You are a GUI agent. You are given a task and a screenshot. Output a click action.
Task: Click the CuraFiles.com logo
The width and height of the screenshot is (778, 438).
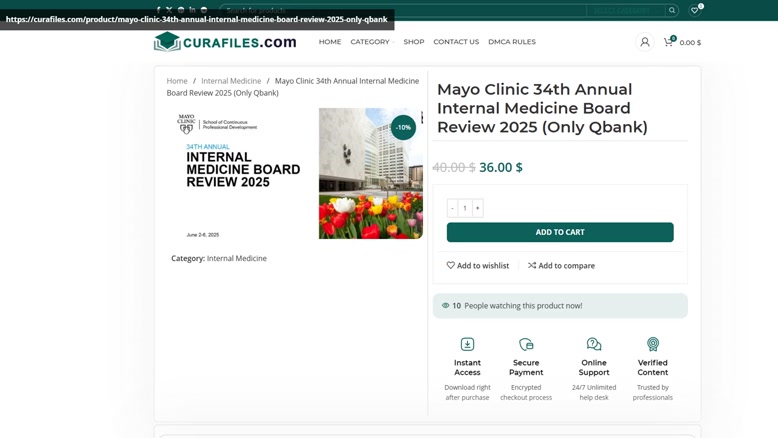[x=225, y=42]
